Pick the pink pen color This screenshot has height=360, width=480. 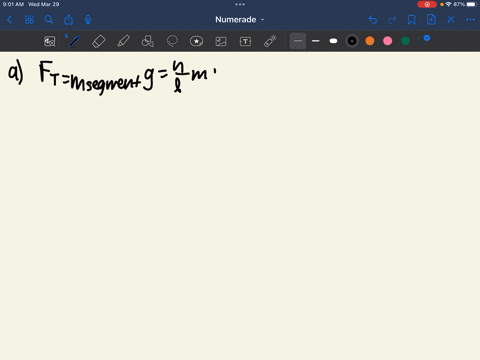387,41
